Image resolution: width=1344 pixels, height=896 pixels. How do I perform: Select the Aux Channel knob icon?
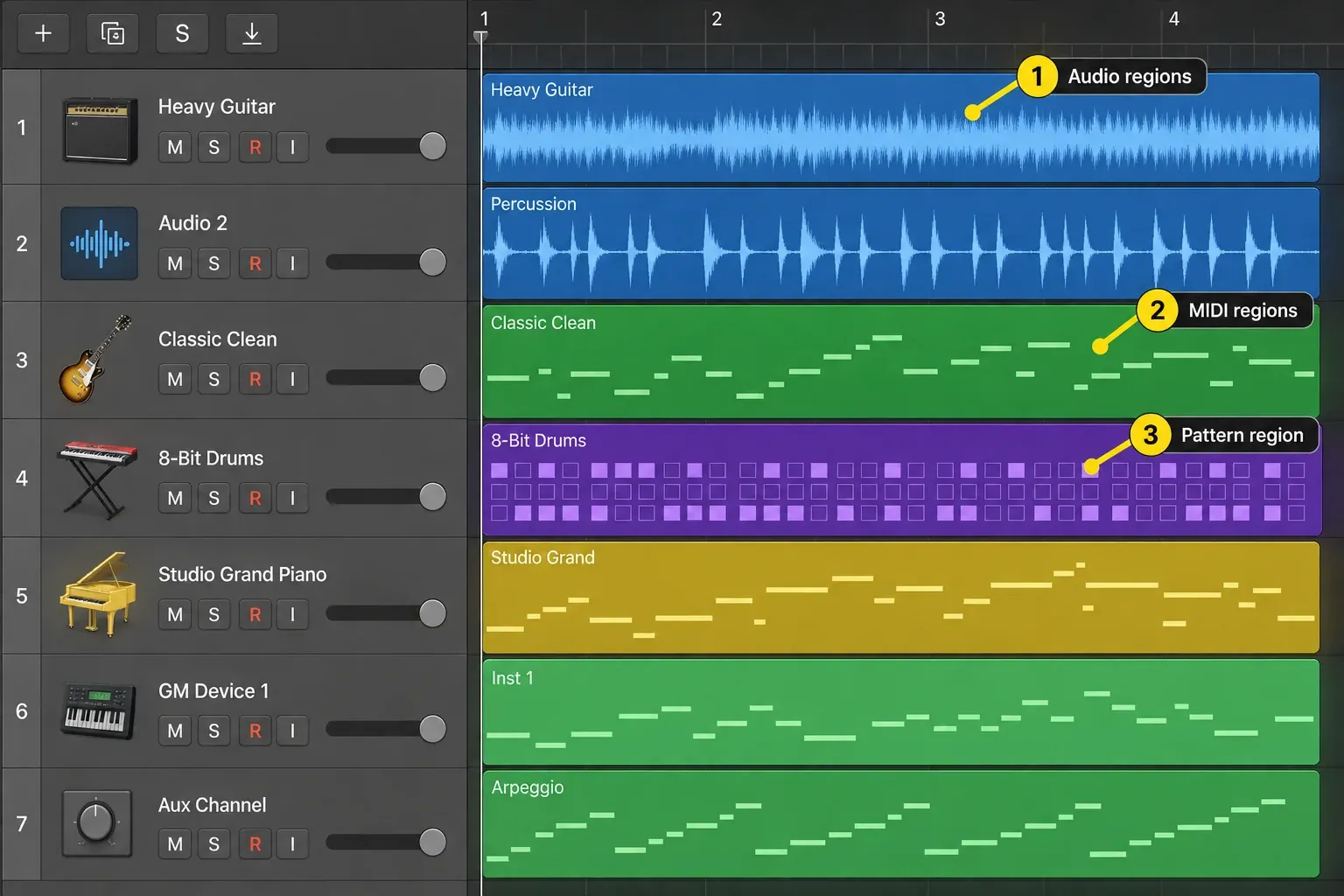pos(97,823)
